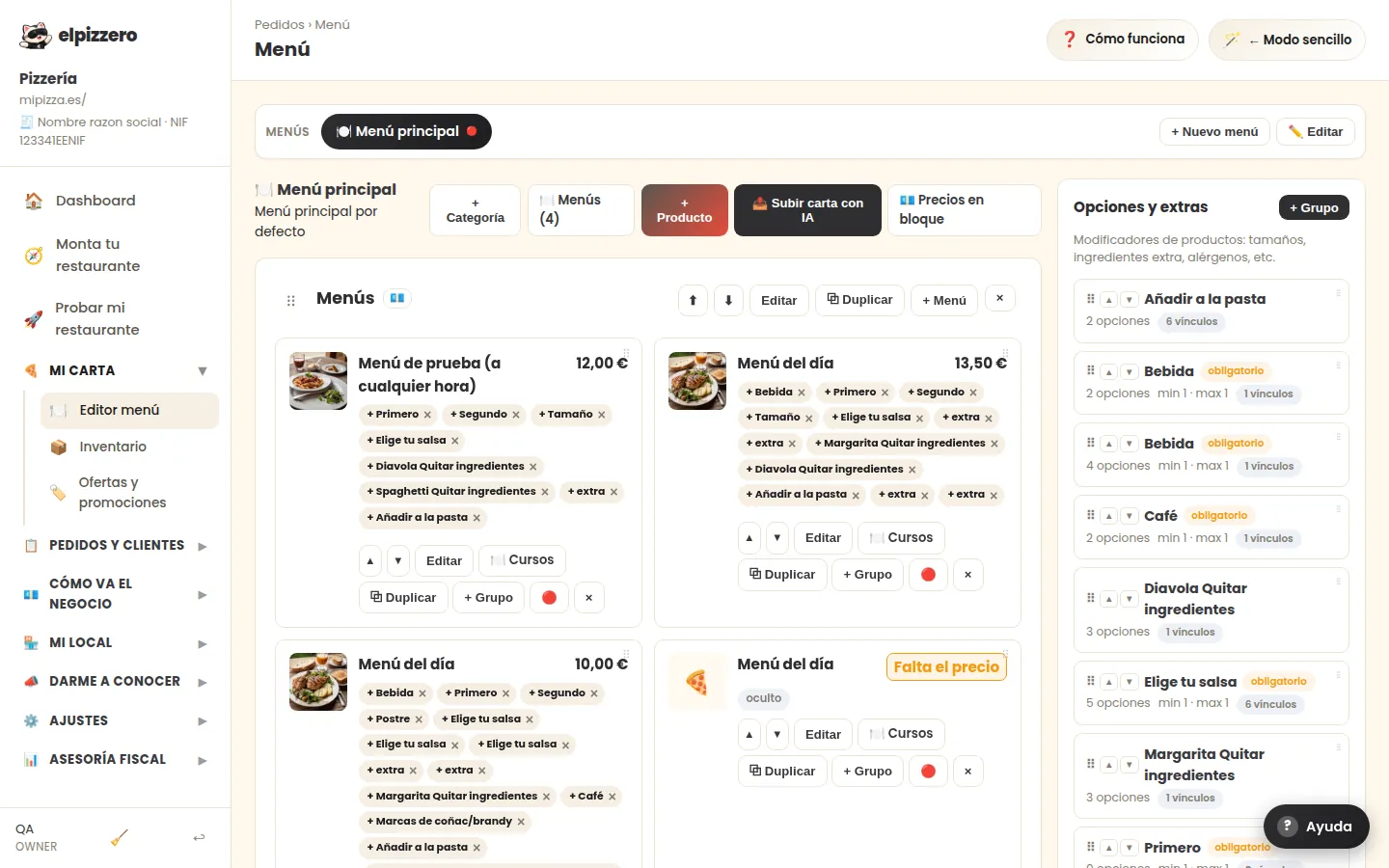Viewport: 1389px width, 868px height.
Task: Click Subir carta con IA
Action: click(807, 210)
